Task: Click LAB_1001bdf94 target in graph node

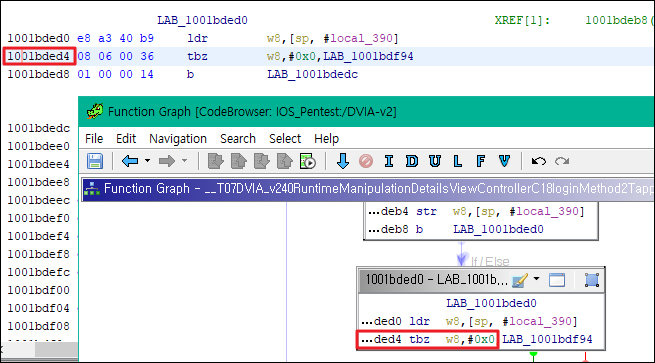Action: pyautogui.click(x=547, y=339)
